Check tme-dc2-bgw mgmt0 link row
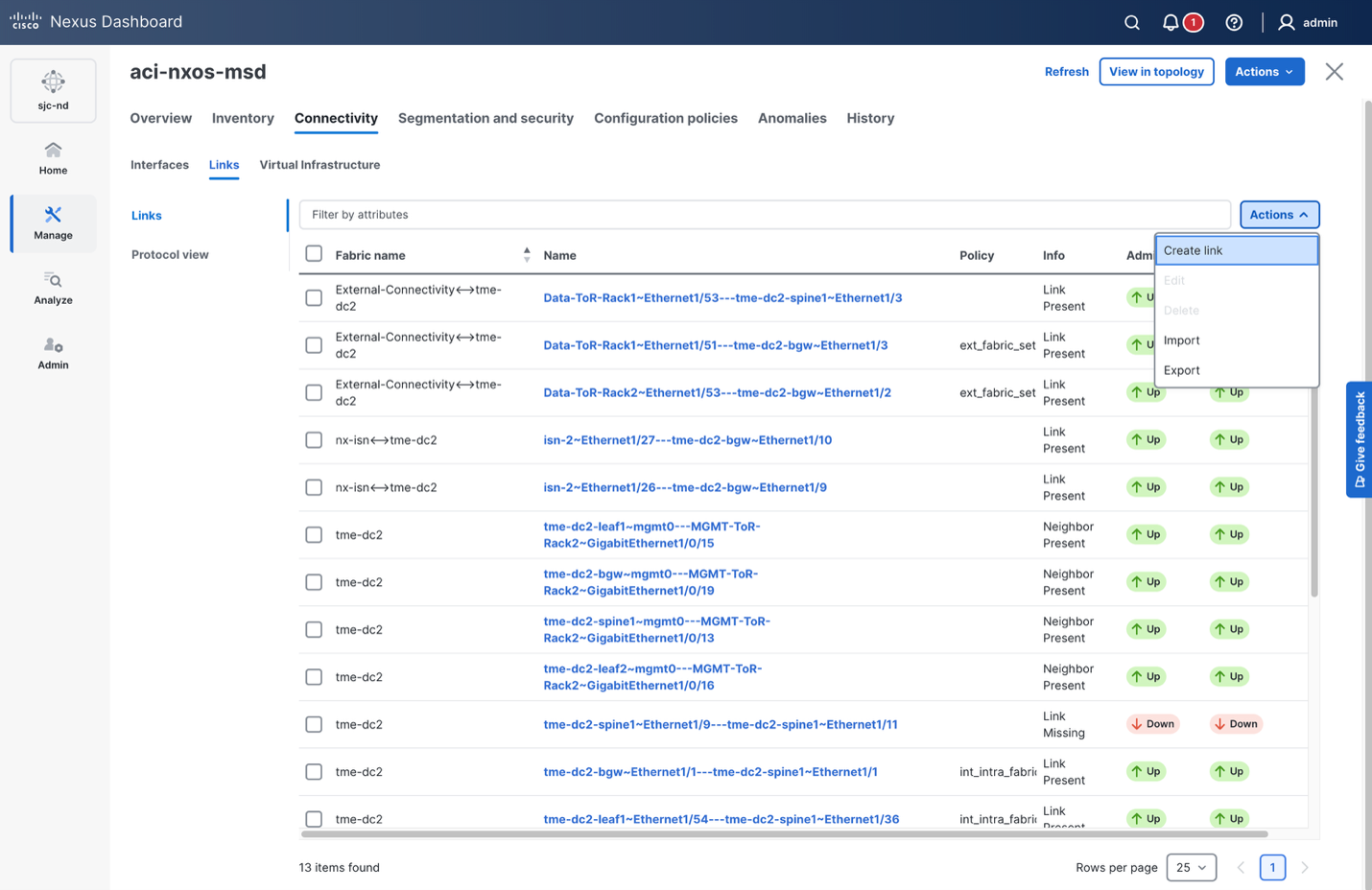The width and height of the screenshot is (1372, 890). point(314,582)
